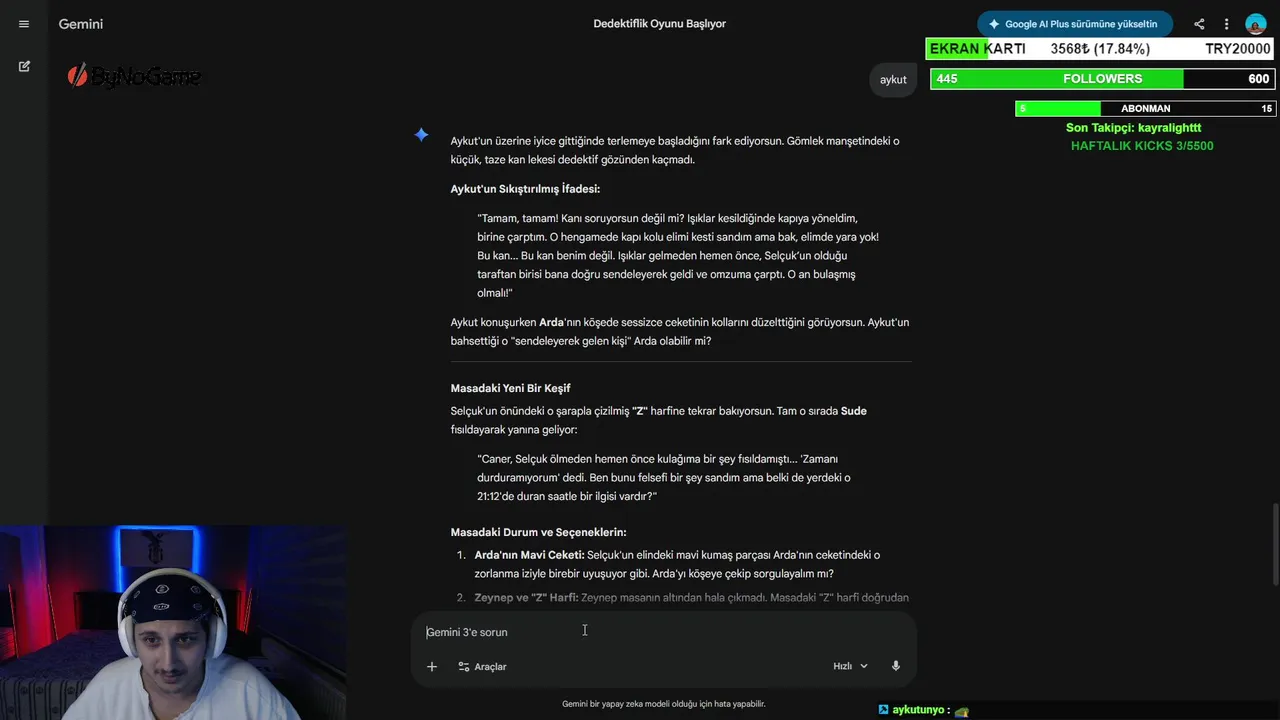Activate the microphone voice input
The height and width of the screenshot is (720, 1280).
pyautogui.click(x=896, y=666)
